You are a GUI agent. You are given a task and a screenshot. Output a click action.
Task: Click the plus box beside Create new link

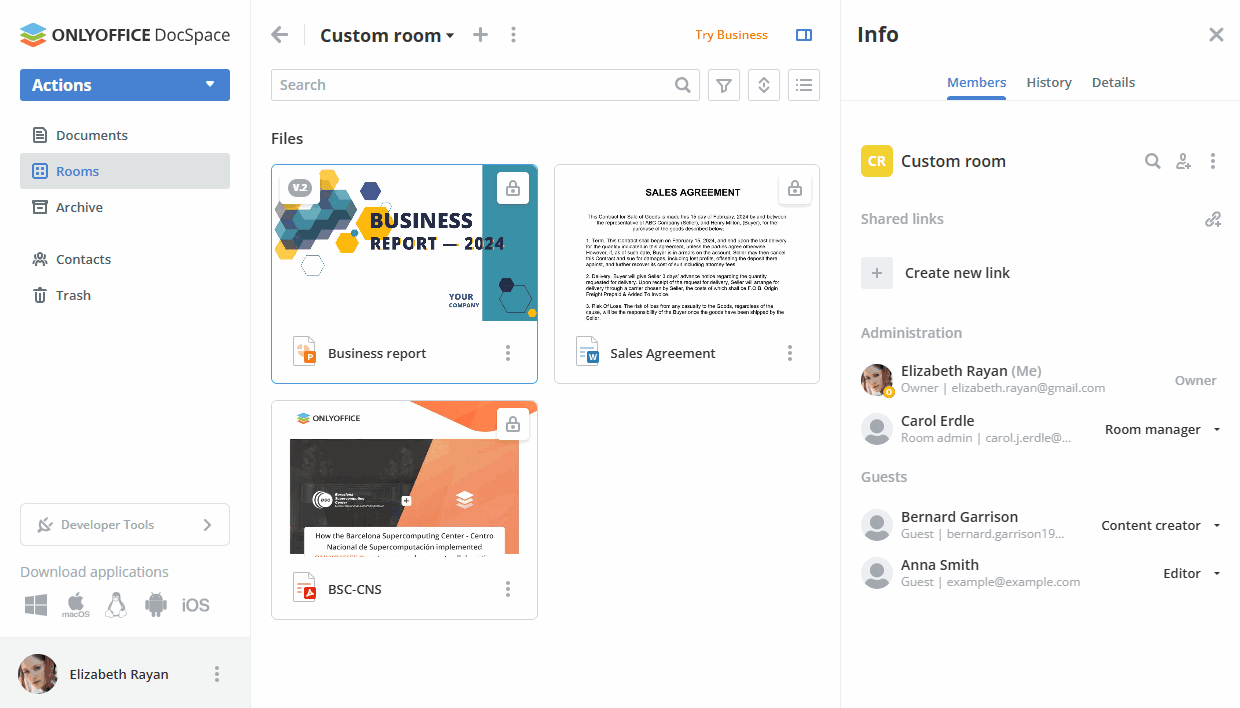877,273
